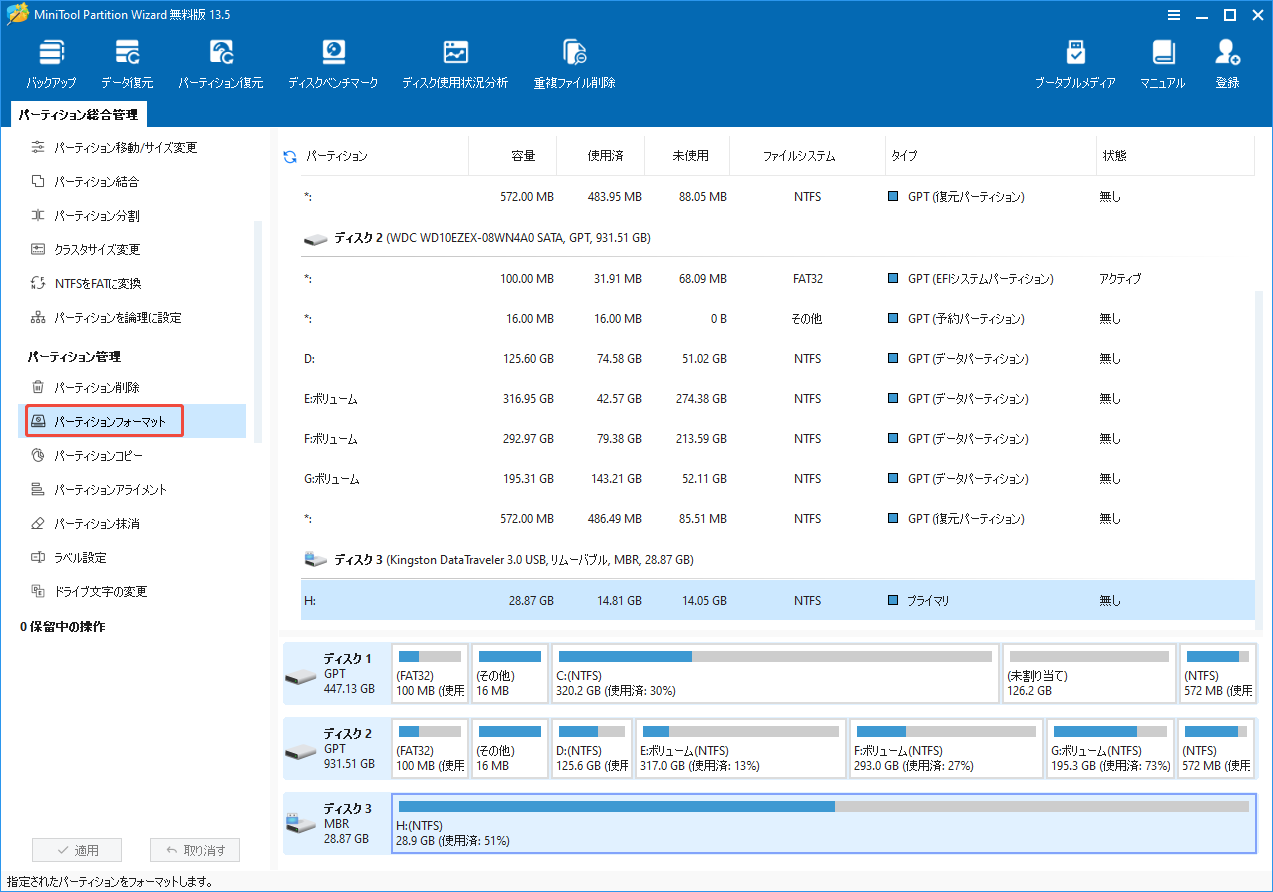Viewport: 1273px width, 892px height.
Task: Open the マニュアル (Manual)
Action: point(1161,60)
